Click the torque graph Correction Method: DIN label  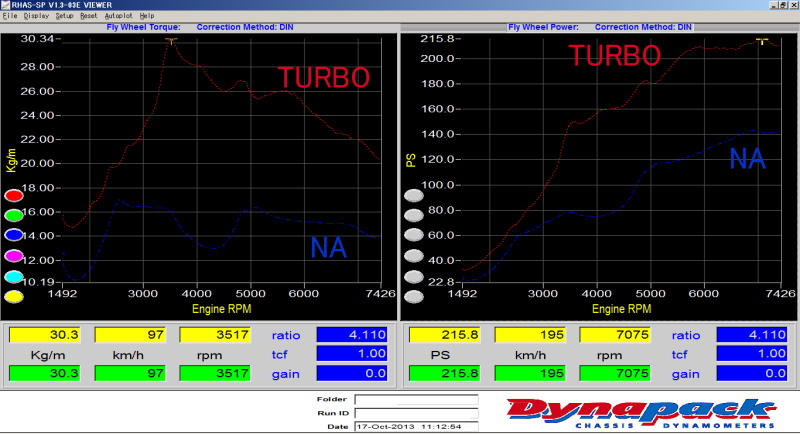(x=245, y=27)
